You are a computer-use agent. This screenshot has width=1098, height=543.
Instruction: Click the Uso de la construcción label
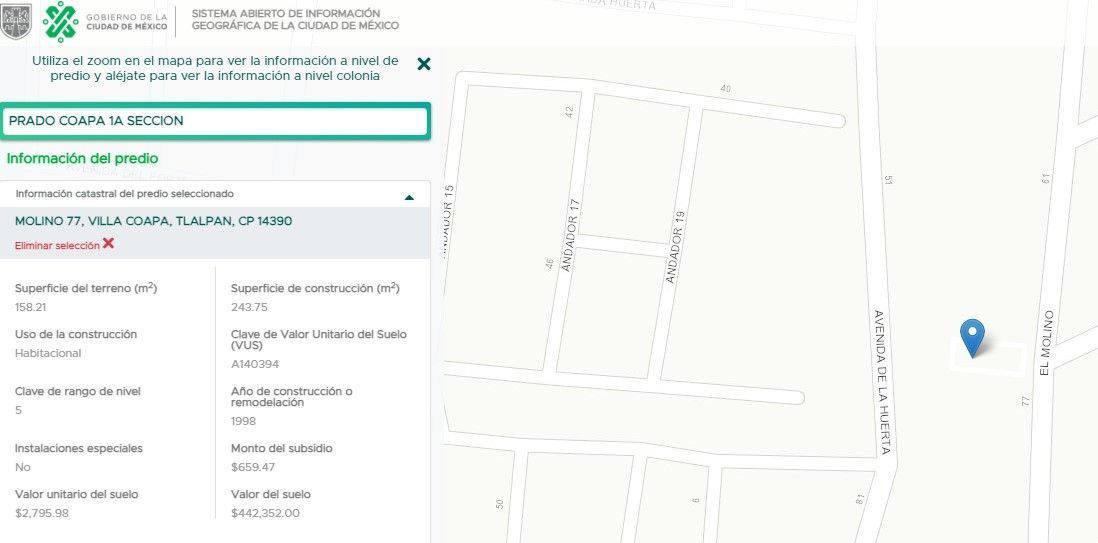76,334
